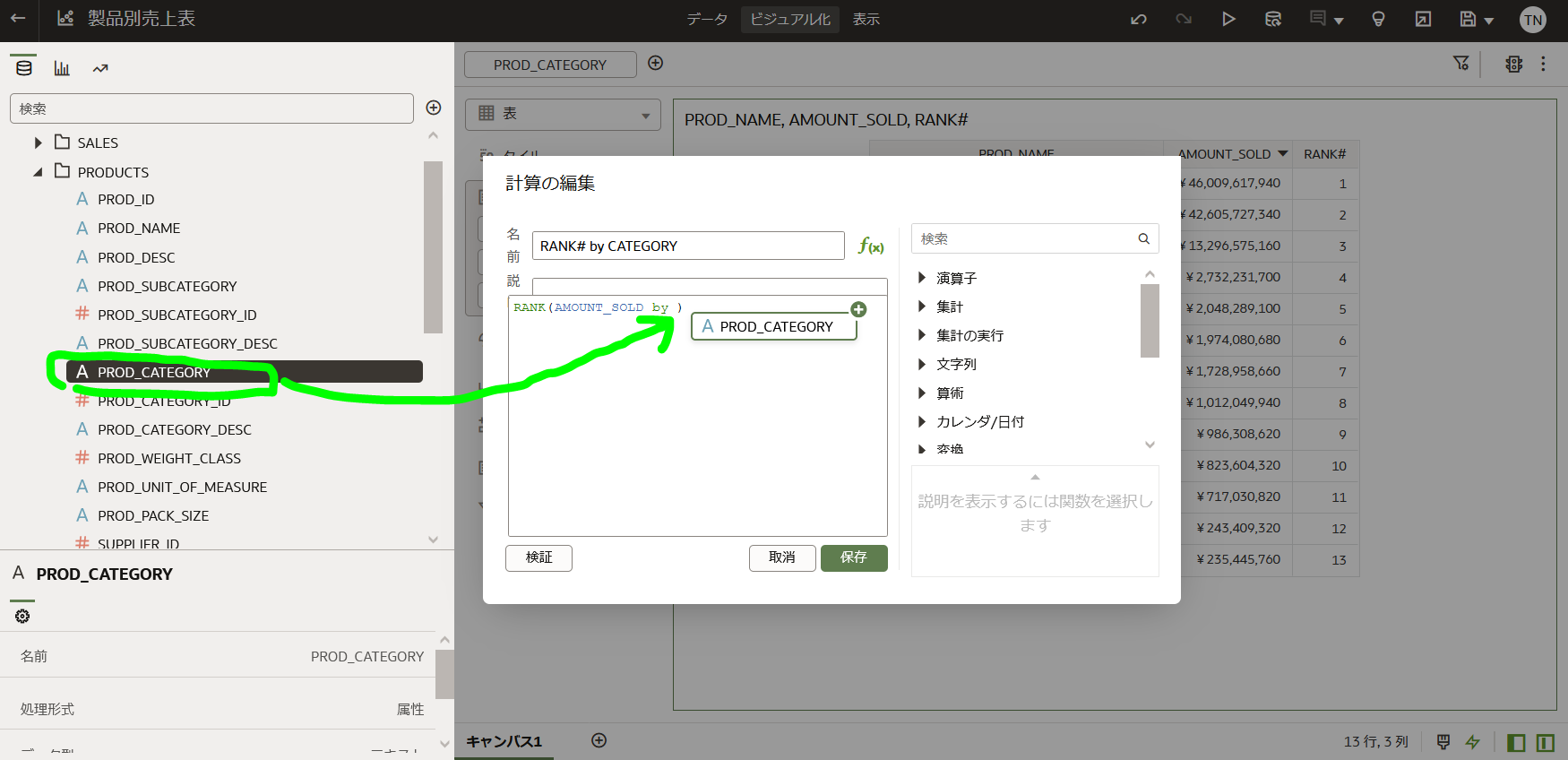Open the Data pane icon
The image size is (1568, 760).
click(x=24, y=68)
